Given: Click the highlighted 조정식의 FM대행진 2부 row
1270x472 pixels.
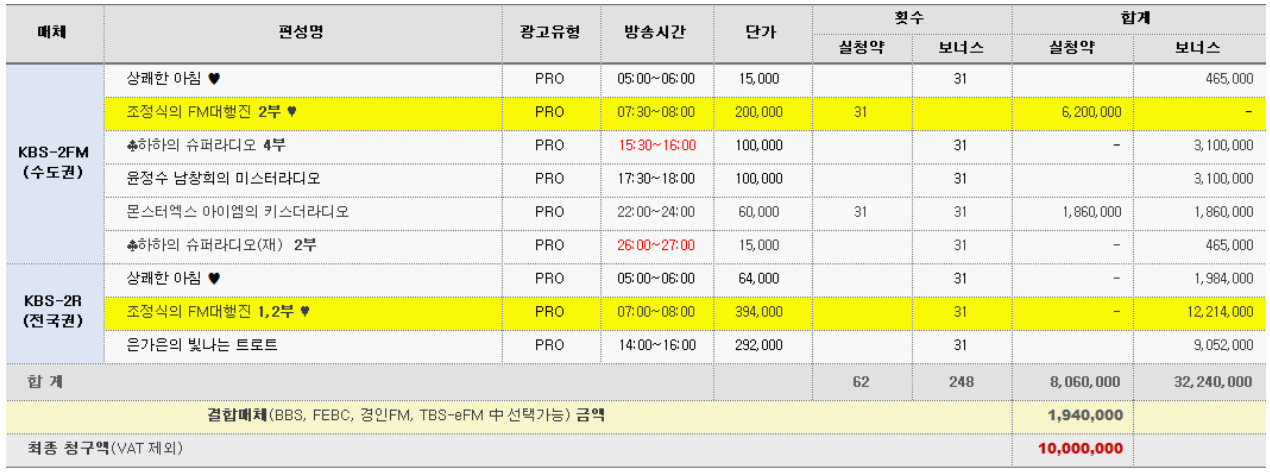Looking at the screenshot, I should point(683,112).
